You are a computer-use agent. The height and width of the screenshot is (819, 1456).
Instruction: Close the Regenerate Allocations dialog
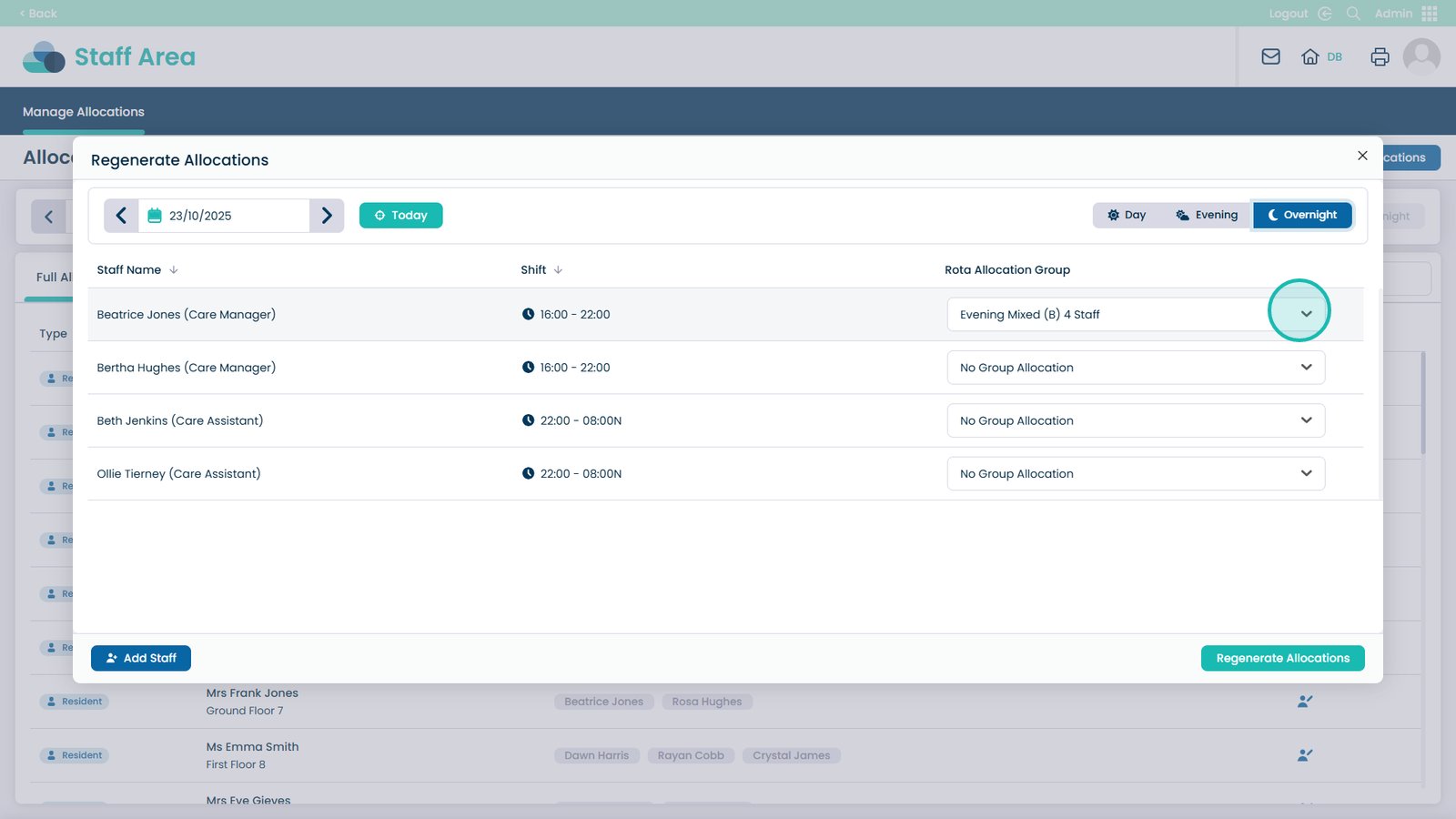click(x=1362, y=156)
